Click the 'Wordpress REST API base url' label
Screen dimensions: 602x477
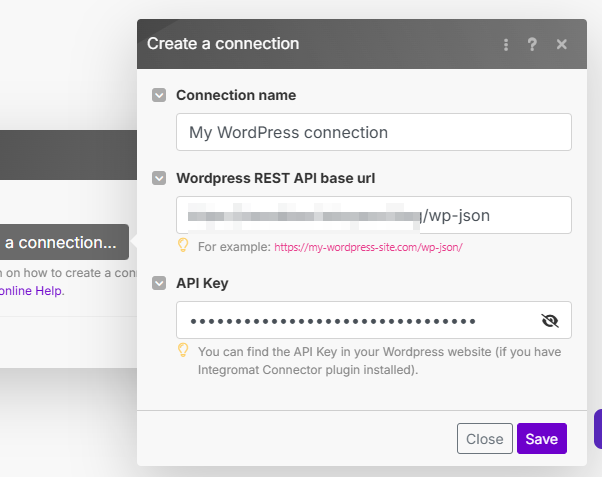[x=276, y=178]
